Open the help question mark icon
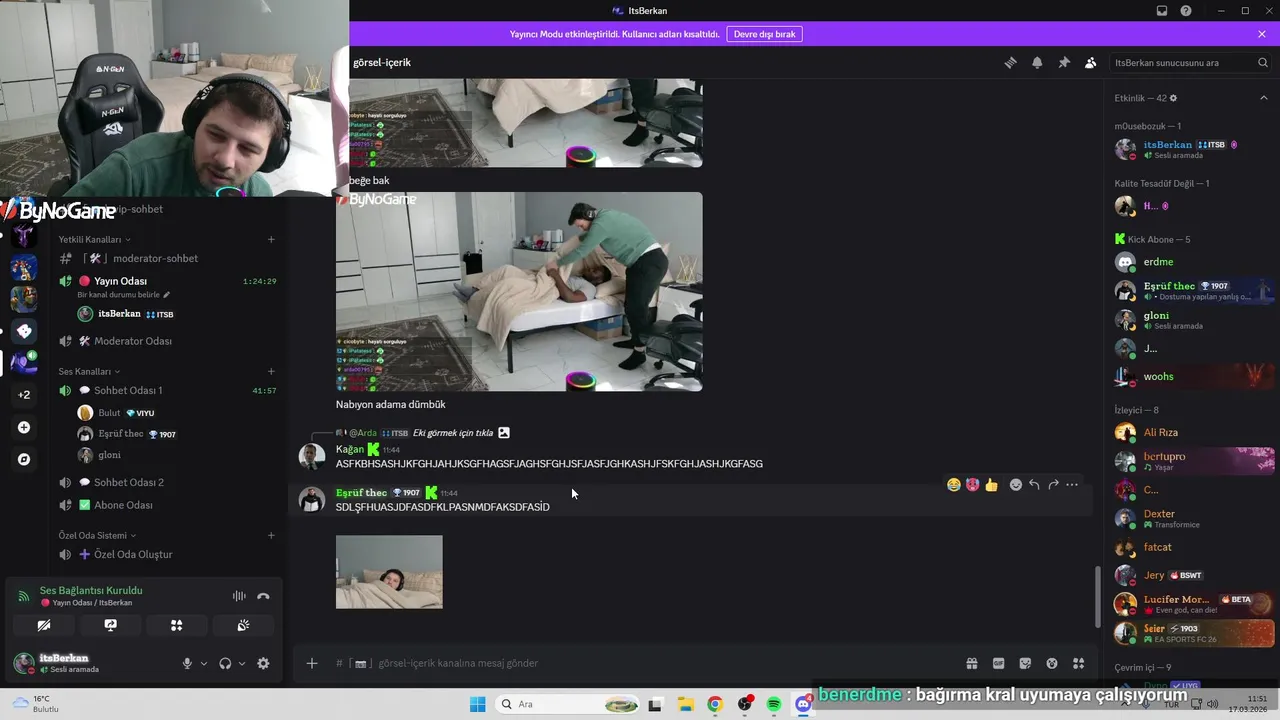 1186,10
